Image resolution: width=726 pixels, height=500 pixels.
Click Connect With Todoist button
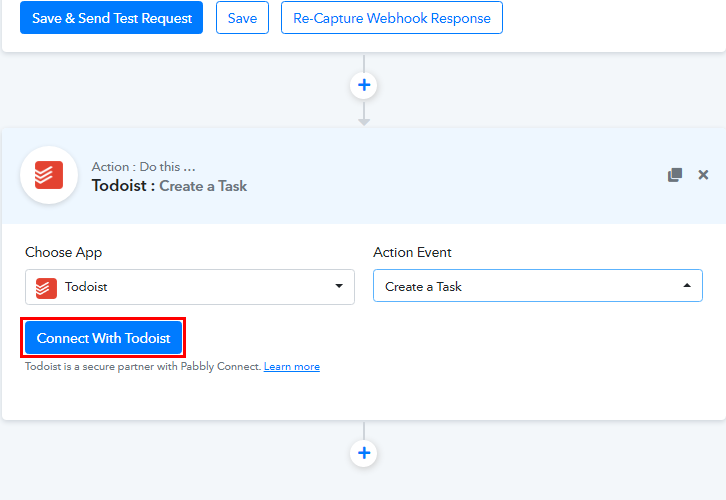pos(103,338)
